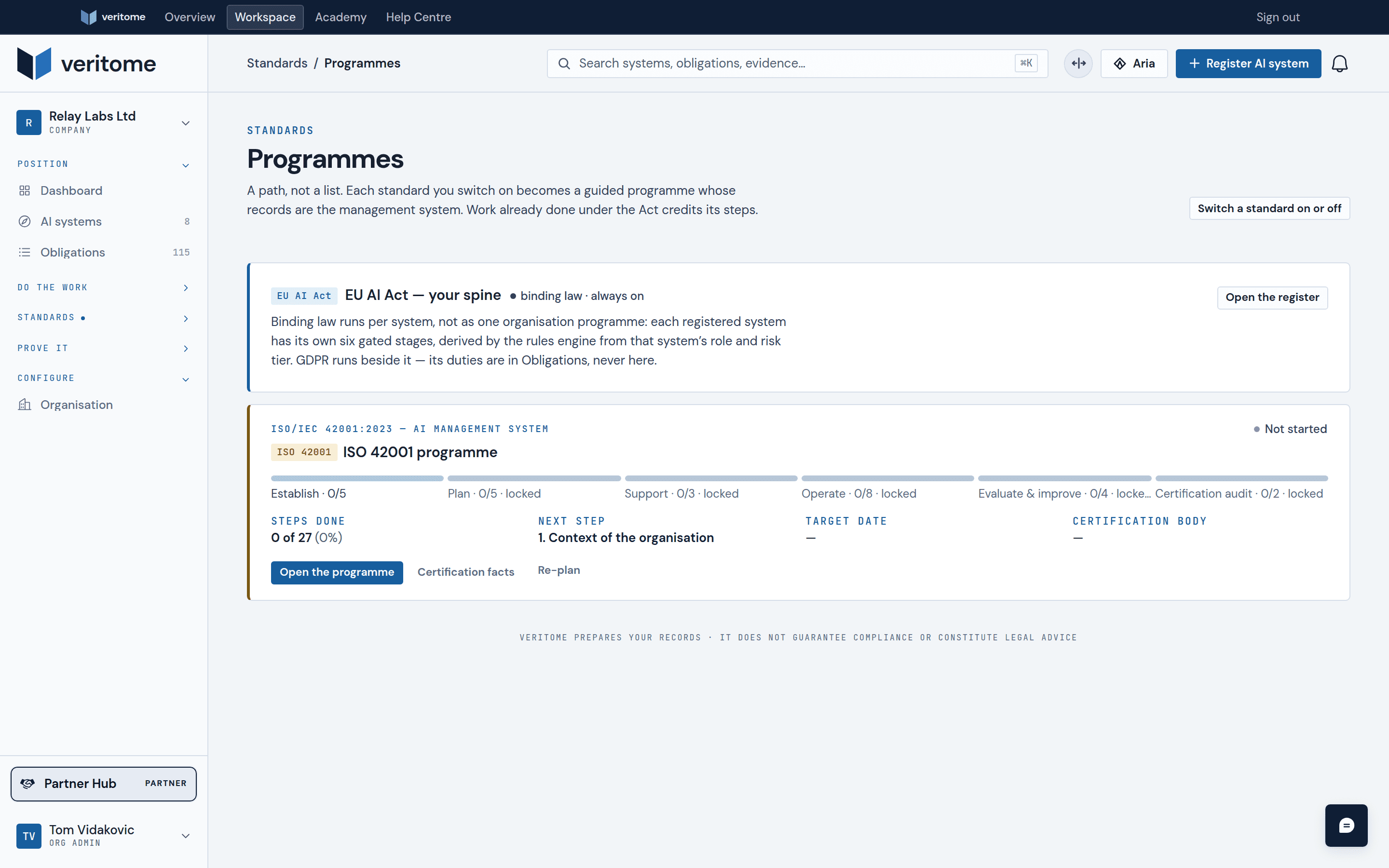Expand the STANDARDS sidebar section
The image size is (1389, 868).
point(185,318)
